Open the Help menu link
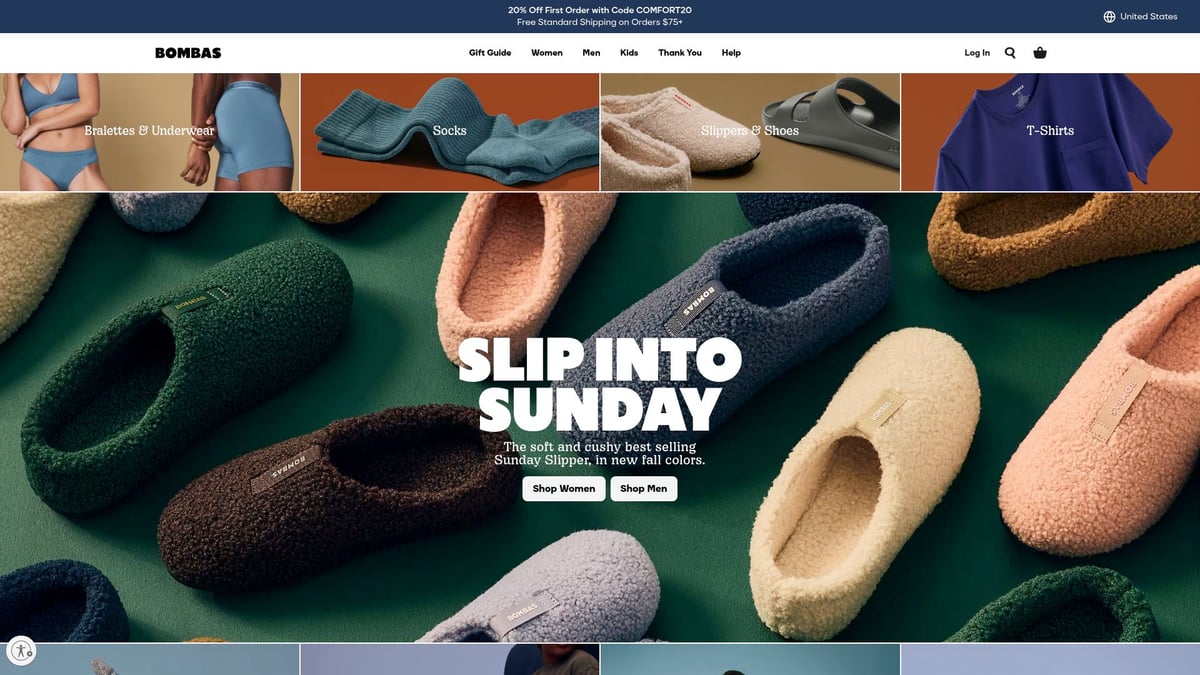The height and width of the screenshot is (675, 1200). coord(731,53)
